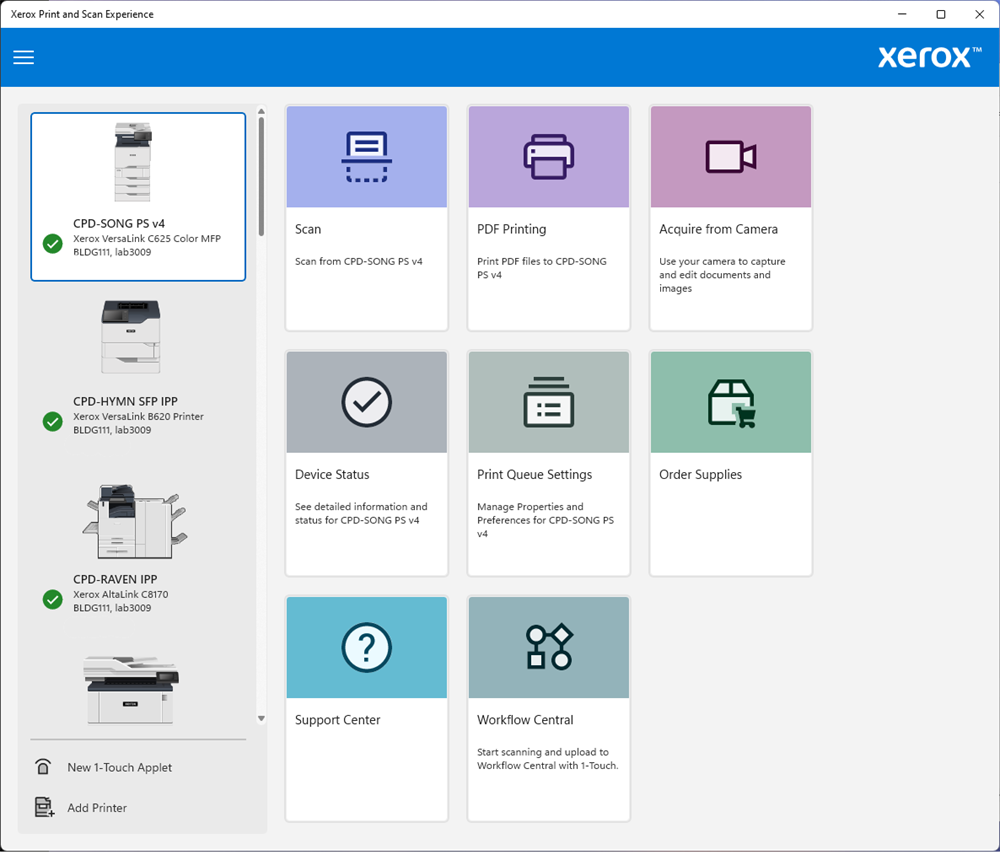Click the New 1-Touch Applet icon
The image size is (1000, 852).
(43, 767)
